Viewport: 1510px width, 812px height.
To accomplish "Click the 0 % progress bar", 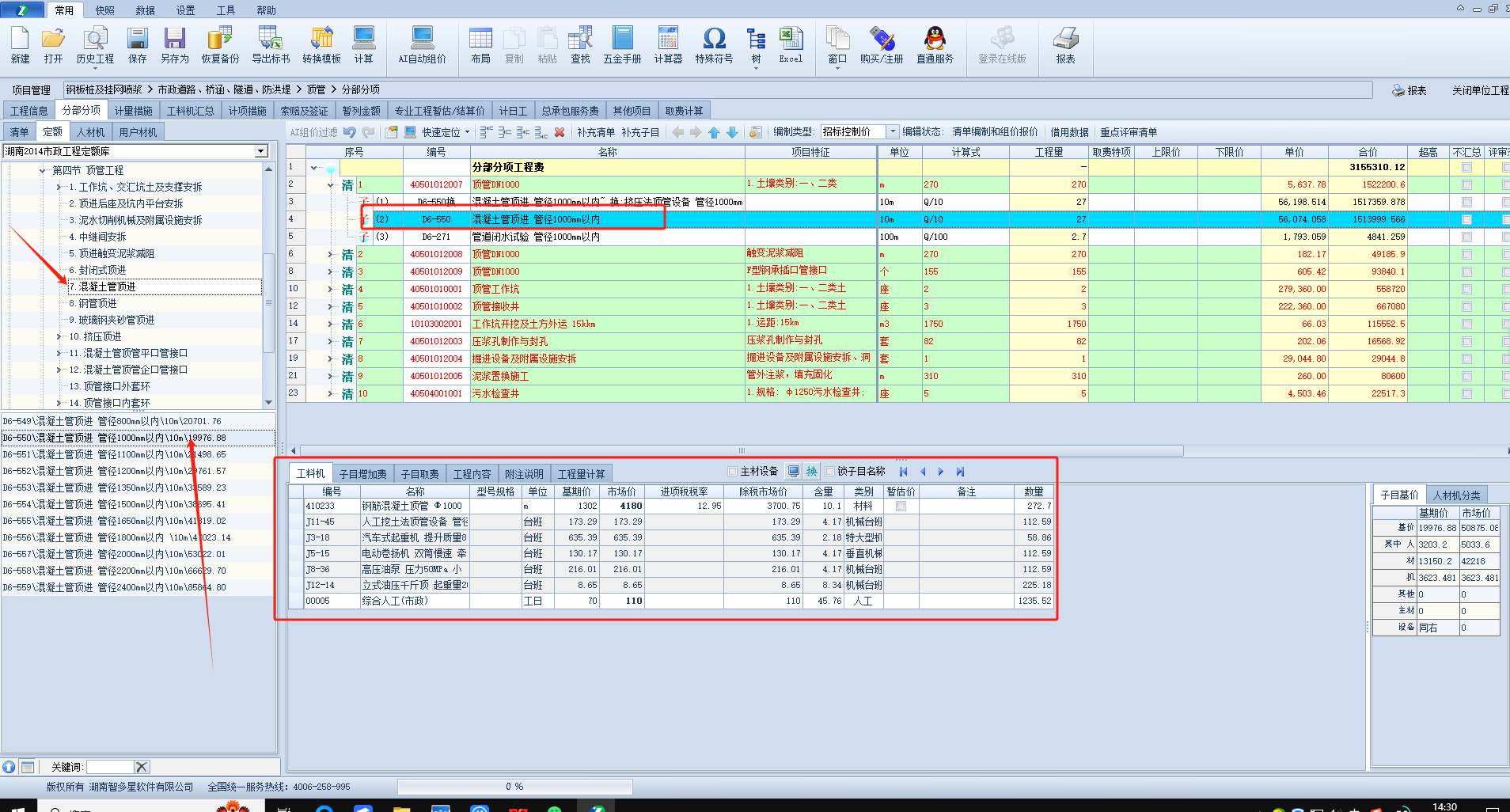I will tap(514, 787).
